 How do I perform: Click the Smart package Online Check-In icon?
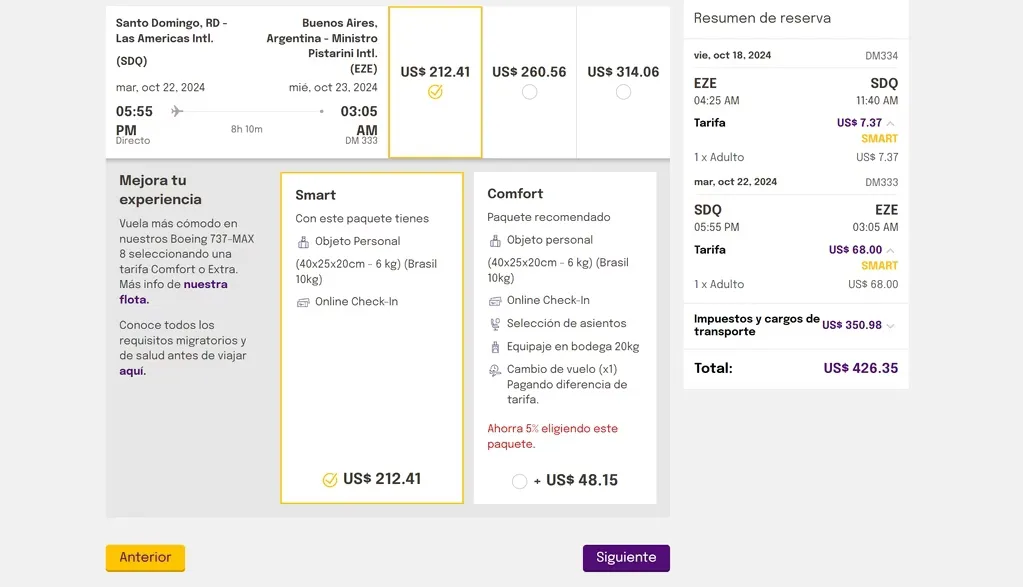tap(304, 302)
